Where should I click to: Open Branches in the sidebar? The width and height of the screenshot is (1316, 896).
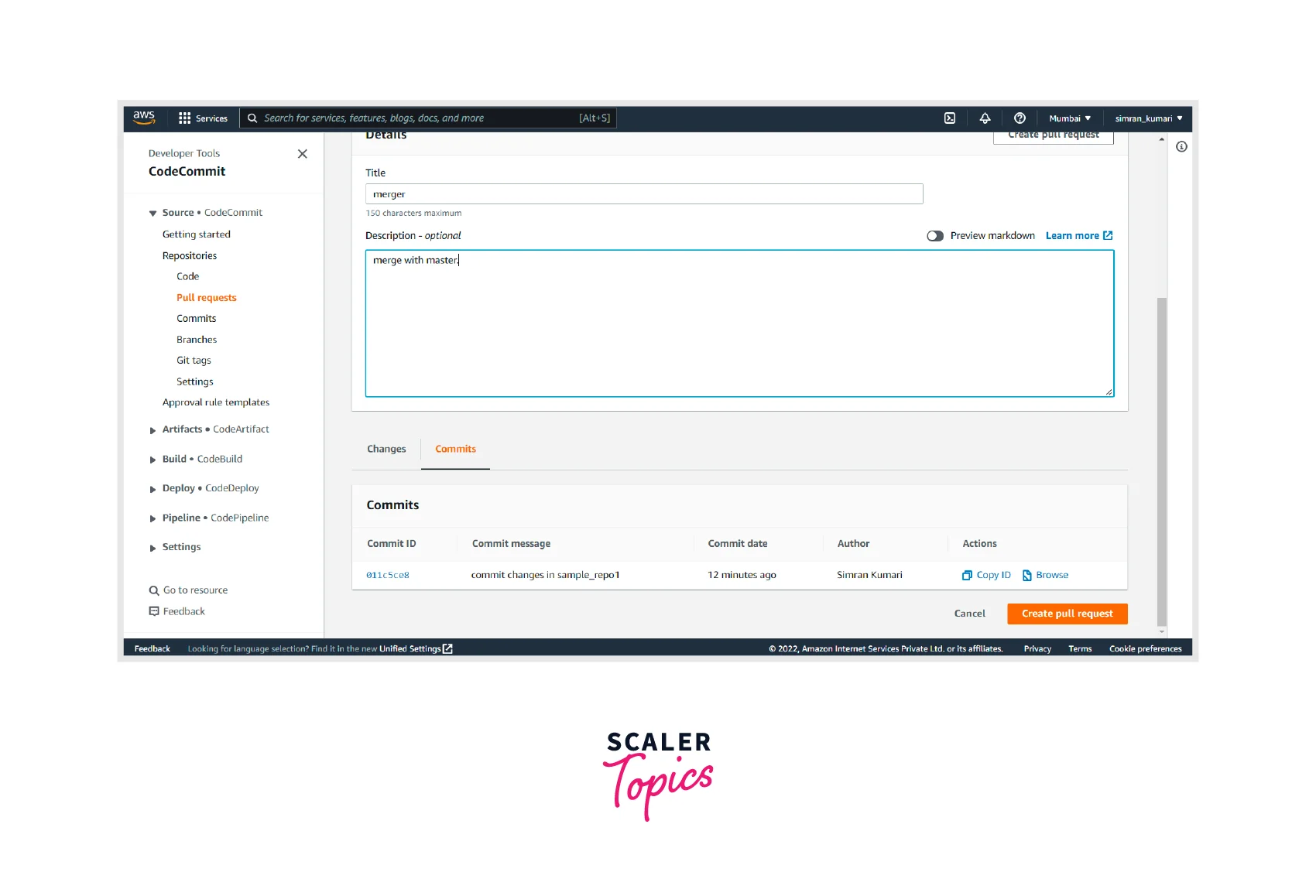click(197, 340)
